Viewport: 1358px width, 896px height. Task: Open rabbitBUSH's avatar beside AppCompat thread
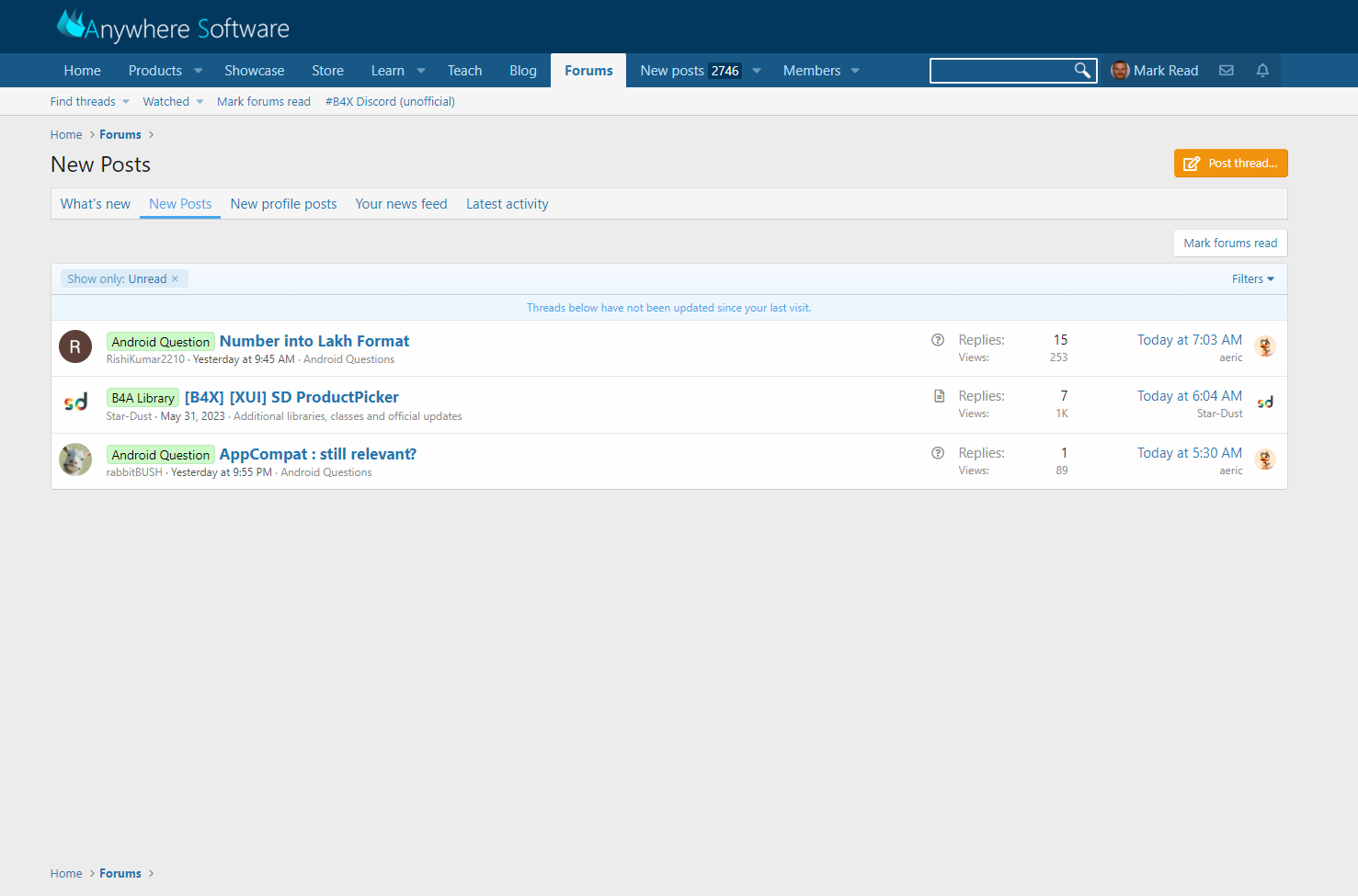click(x=75, y=459)
